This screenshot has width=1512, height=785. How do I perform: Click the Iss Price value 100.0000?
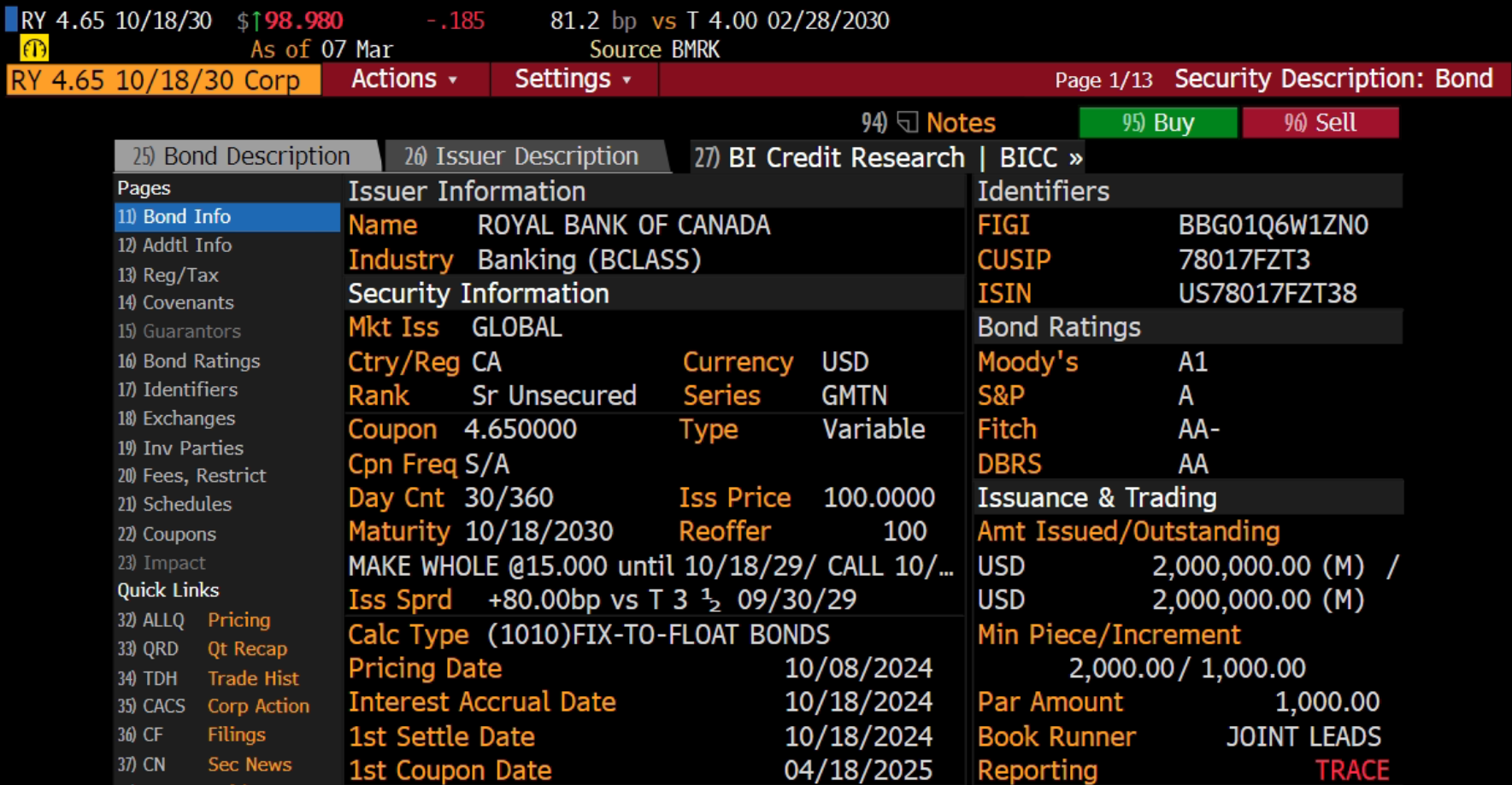880,498
